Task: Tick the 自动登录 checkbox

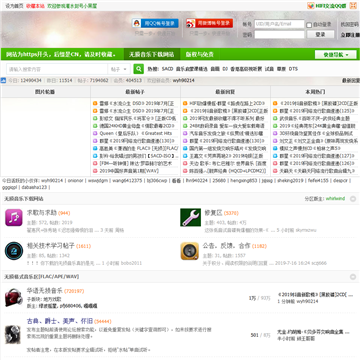Action: point(309,25)
